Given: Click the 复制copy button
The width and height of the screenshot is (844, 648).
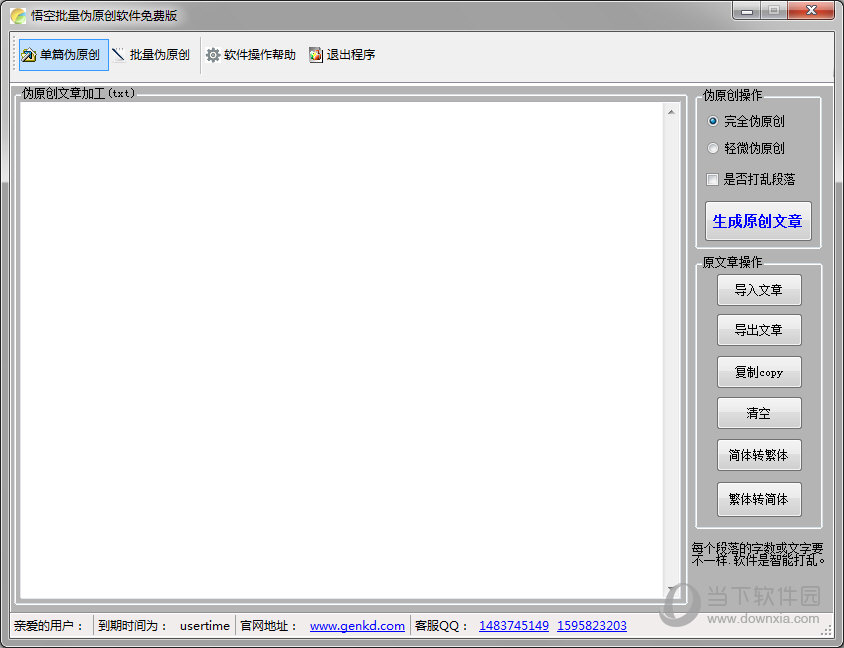Looking at the screenshot, I should [x=759, y=372].
